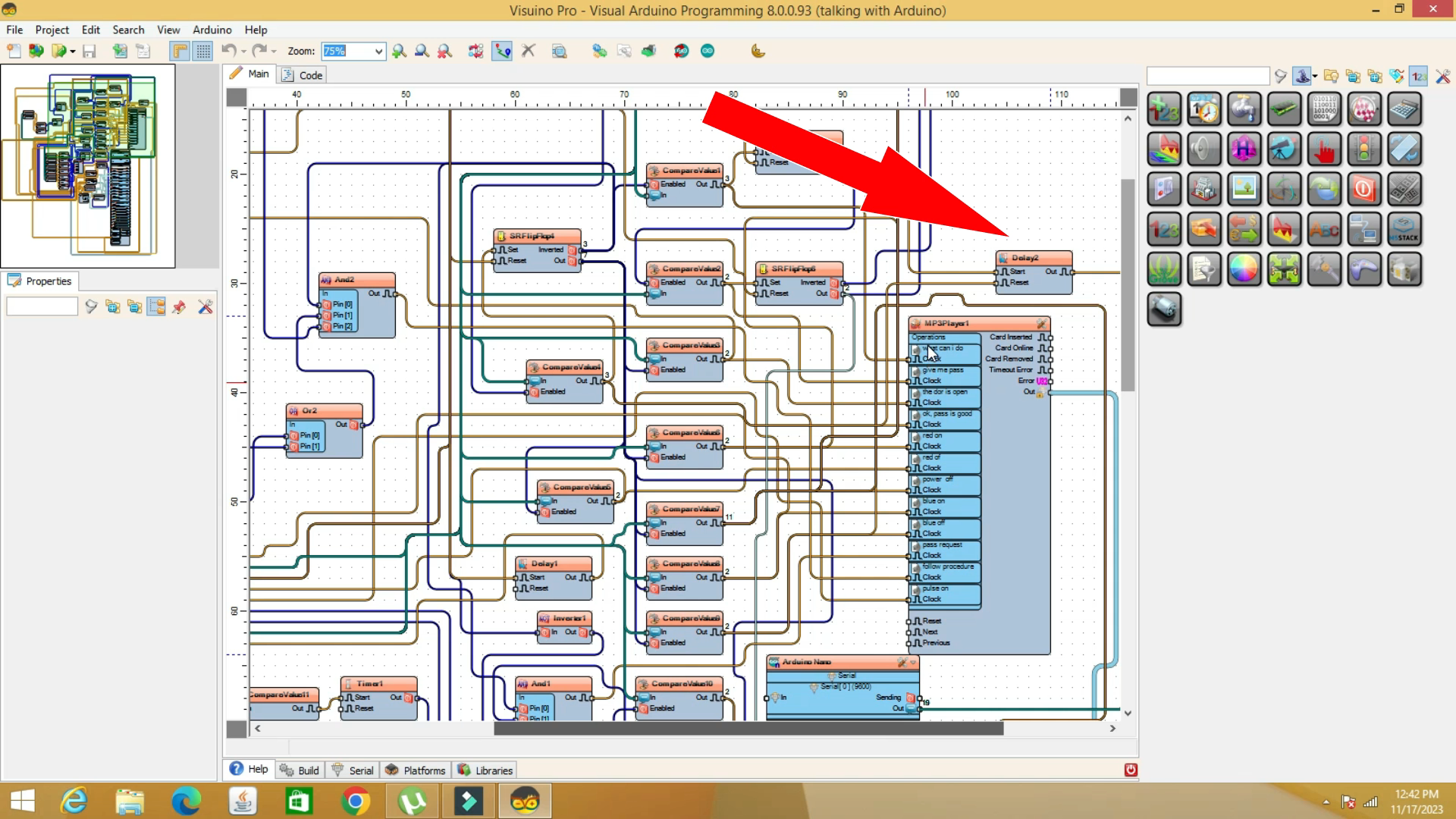Open the red hand Touch category
This screenshot has height=819, width=1456.
1324,149
